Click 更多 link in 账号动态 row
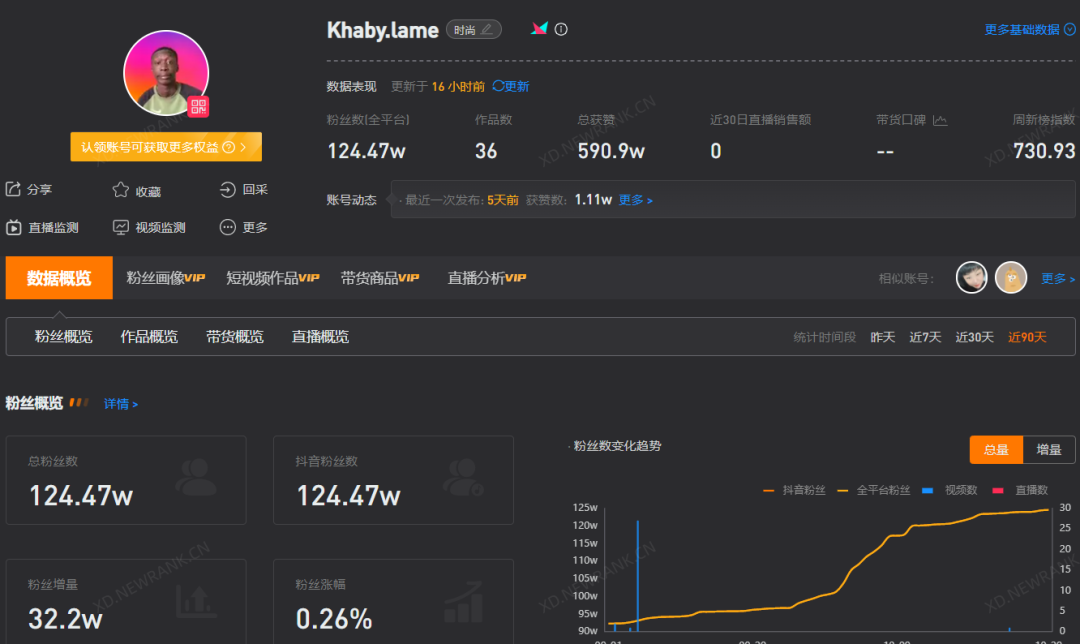 (x=635, y=200)
